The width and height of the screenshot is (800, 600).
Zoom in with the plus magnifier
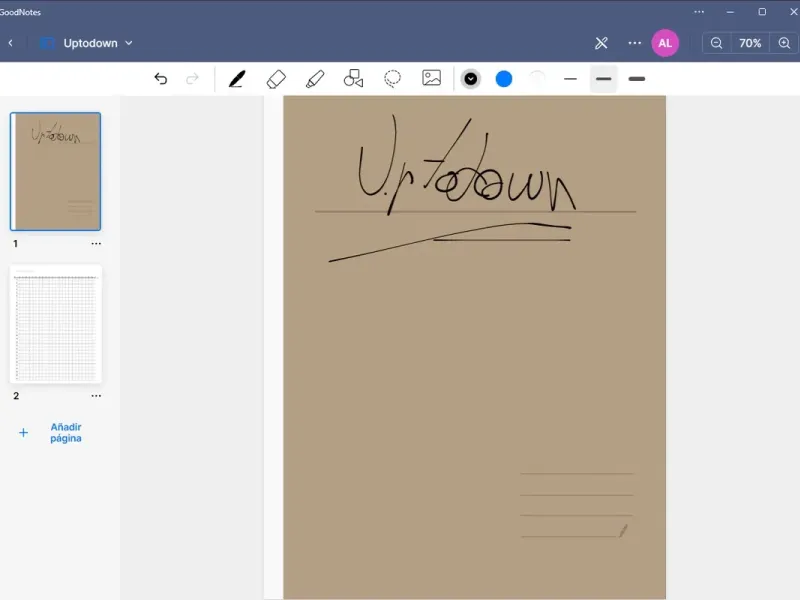tap(784, 43)
